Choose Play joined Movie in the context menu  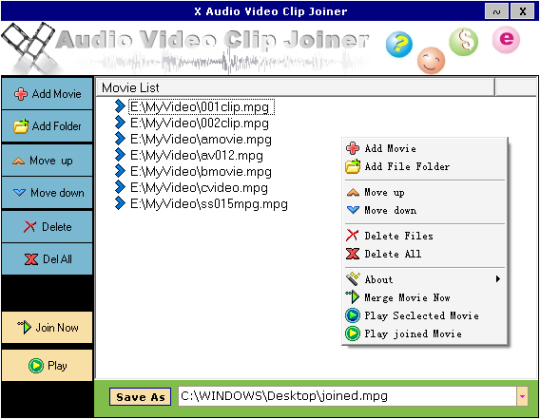[x=425, y=334]
